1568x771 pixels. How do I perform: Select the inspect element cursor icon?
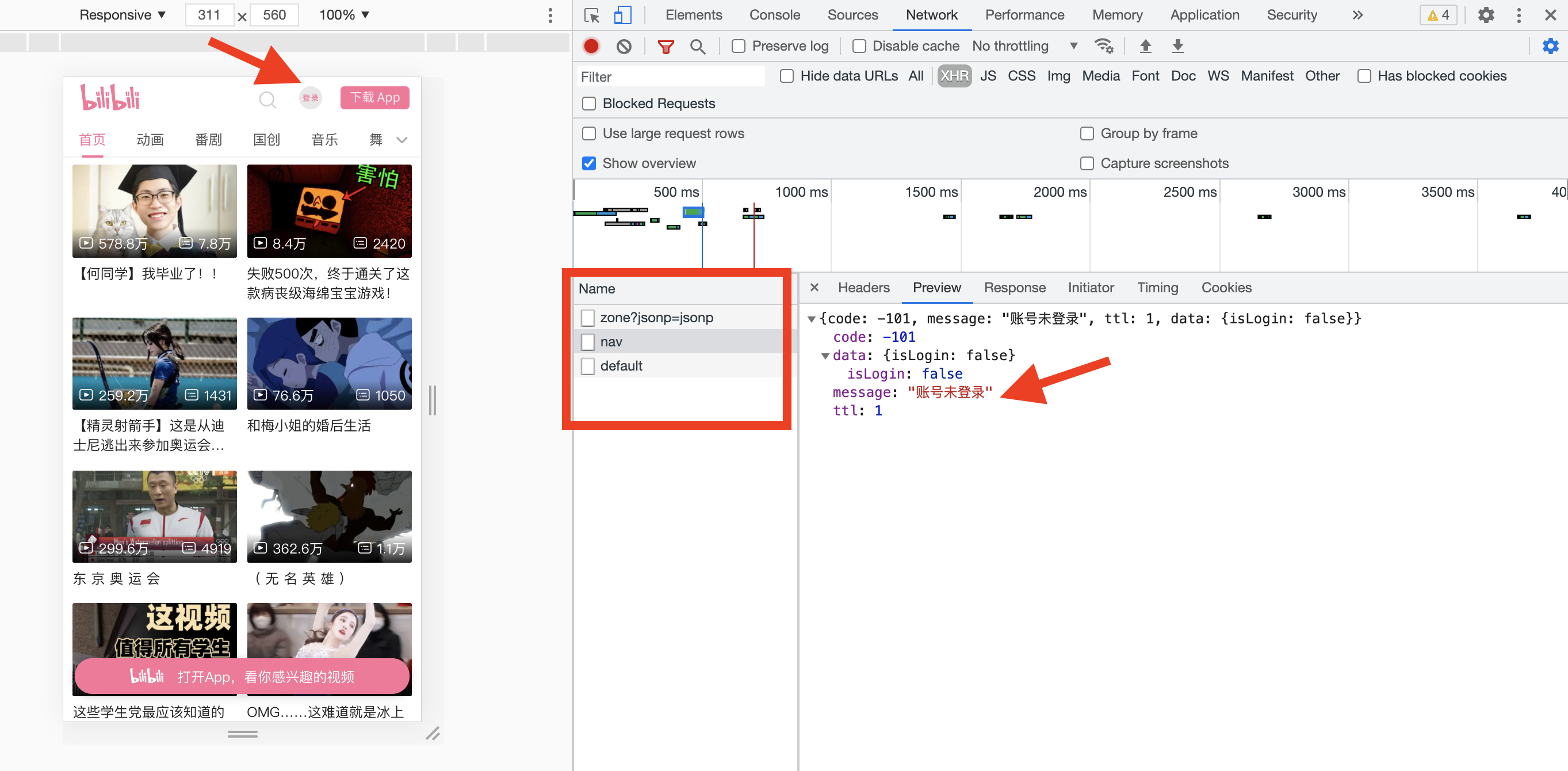click(590, 14)
